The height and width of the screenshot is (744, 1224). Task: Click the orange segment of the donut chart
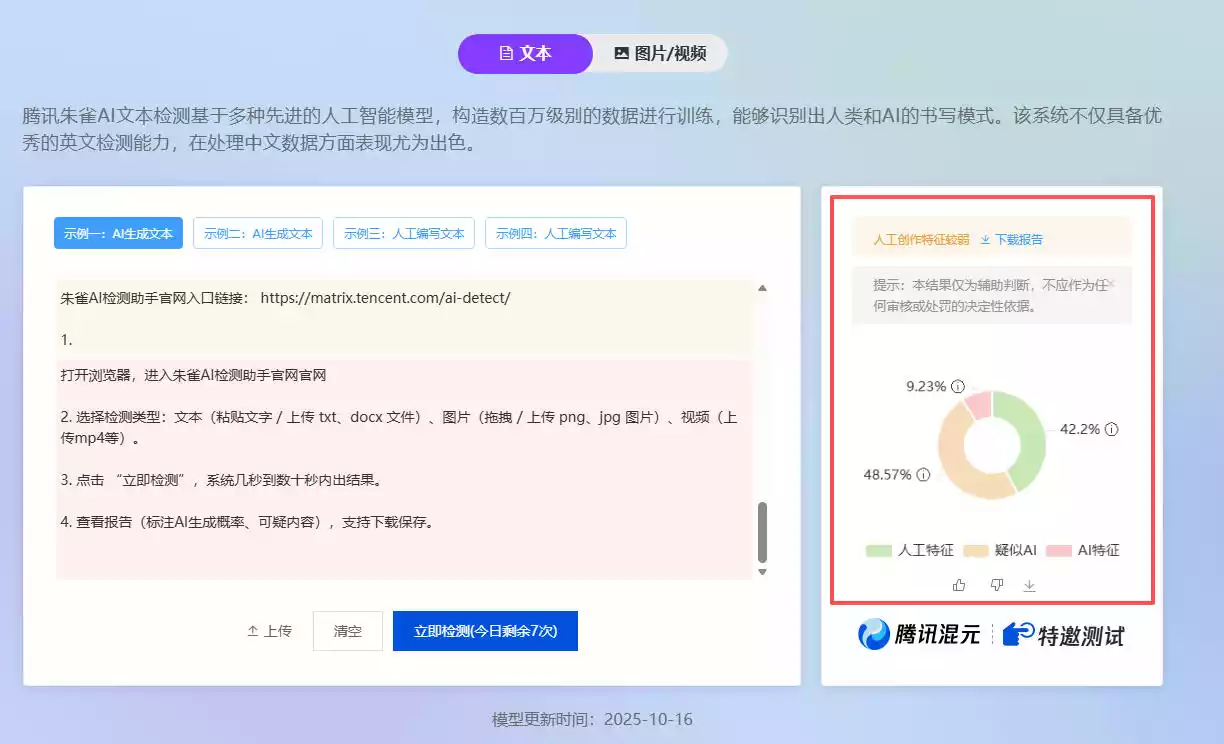tap(957, 460)
